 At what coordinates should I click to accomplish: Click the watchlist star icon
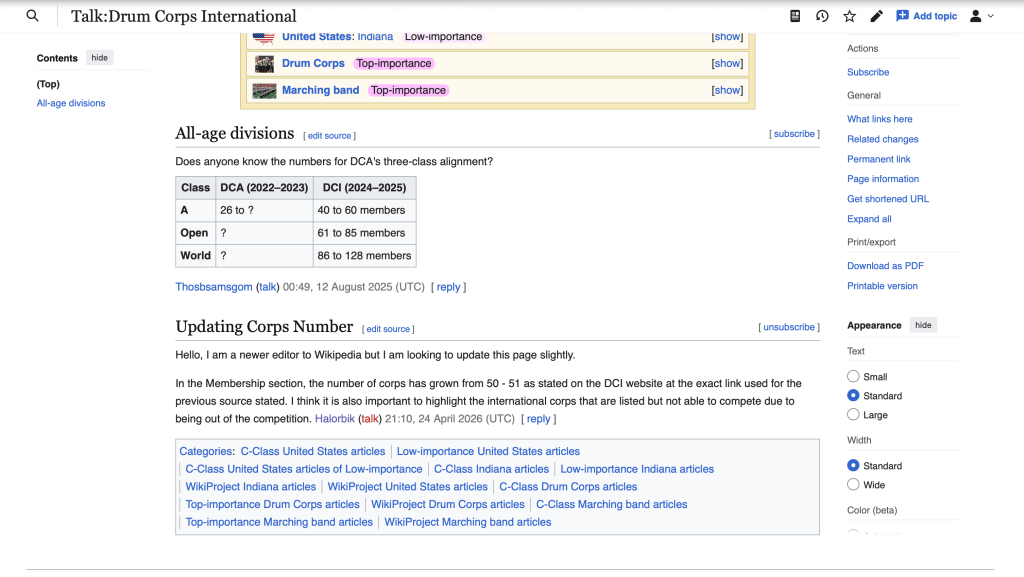tap(849, 16)
